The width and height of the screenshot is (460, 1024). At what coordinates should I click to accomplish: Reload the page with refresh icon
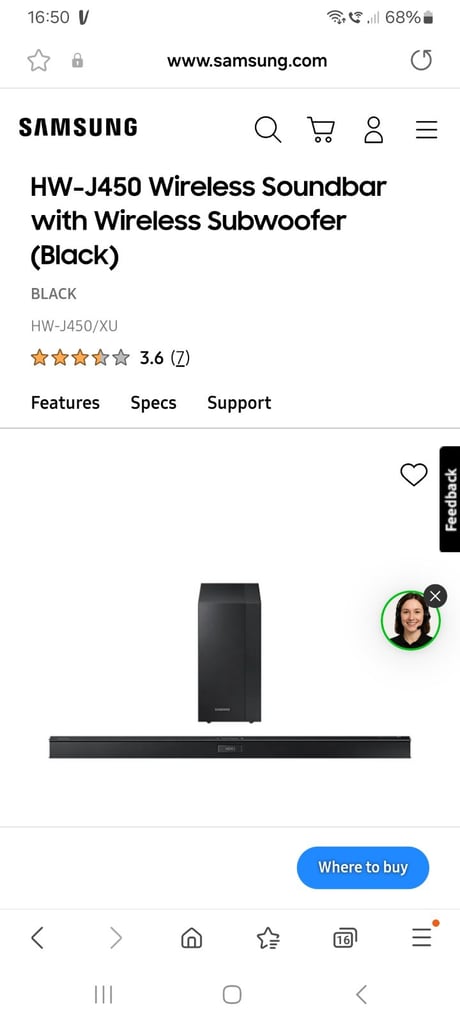421,61
